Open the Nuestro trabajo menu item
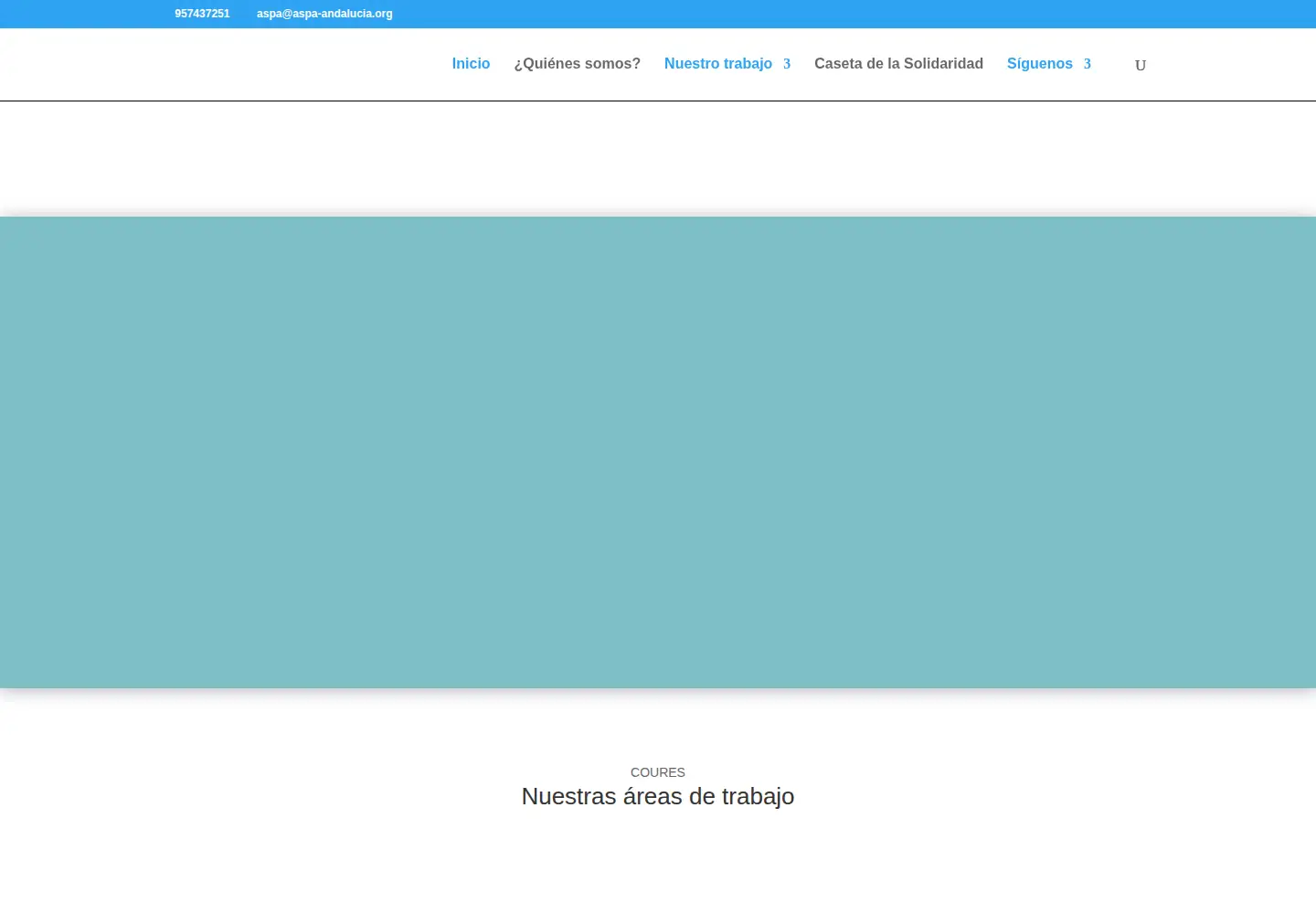Image resolution: width=1316 pixels, height=914 pixels. (718, 64)
